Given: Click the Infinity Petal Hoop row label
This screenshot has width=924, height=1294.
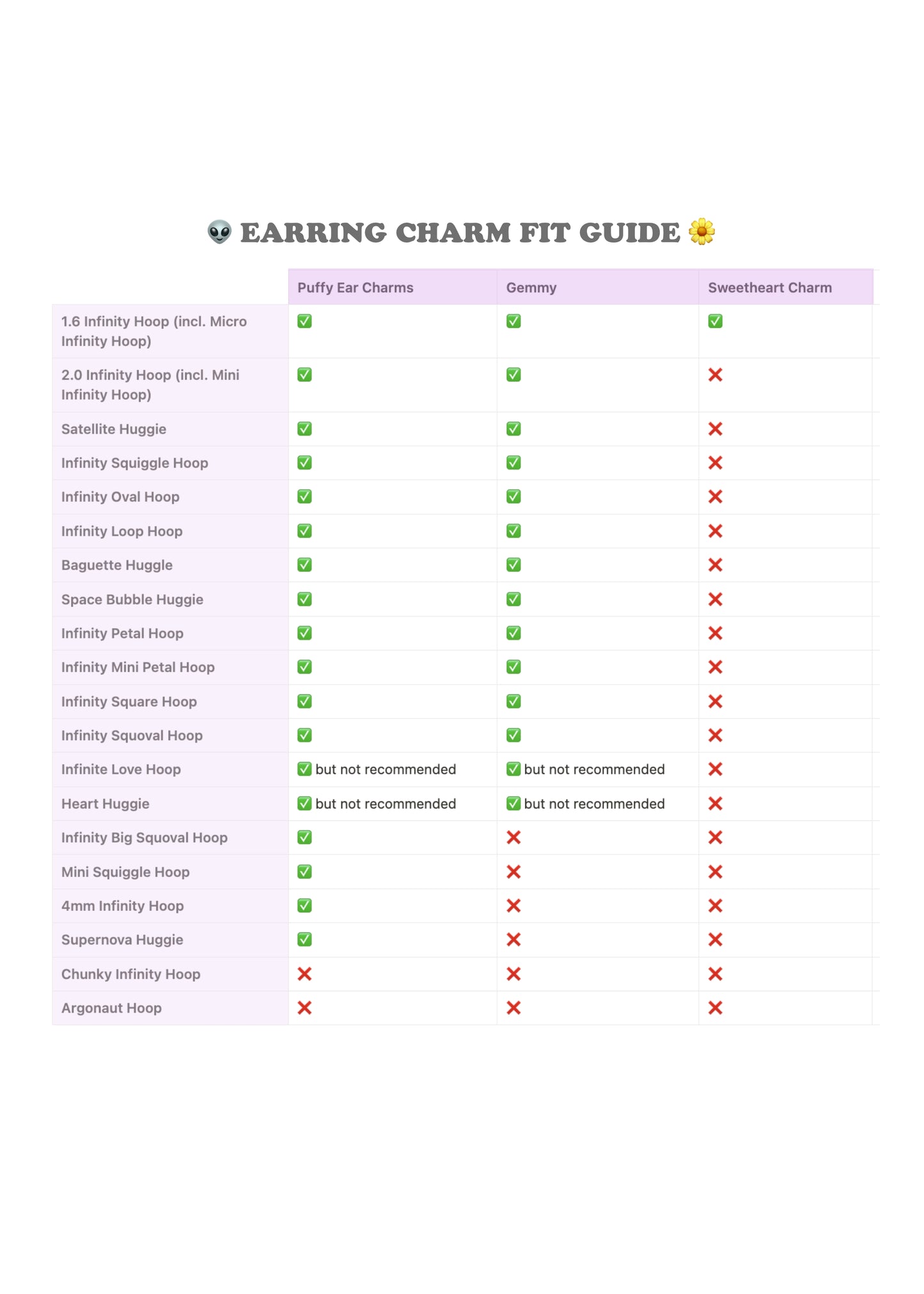Looking at the screenshot, I should pos(122,634).
